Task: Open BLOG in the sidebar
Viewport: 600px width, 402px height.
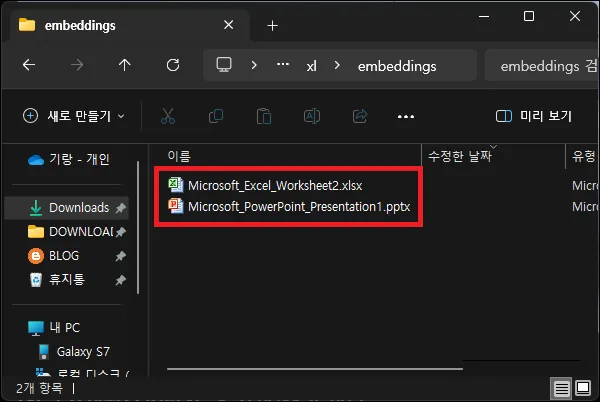Action: (x=54, y=256)
